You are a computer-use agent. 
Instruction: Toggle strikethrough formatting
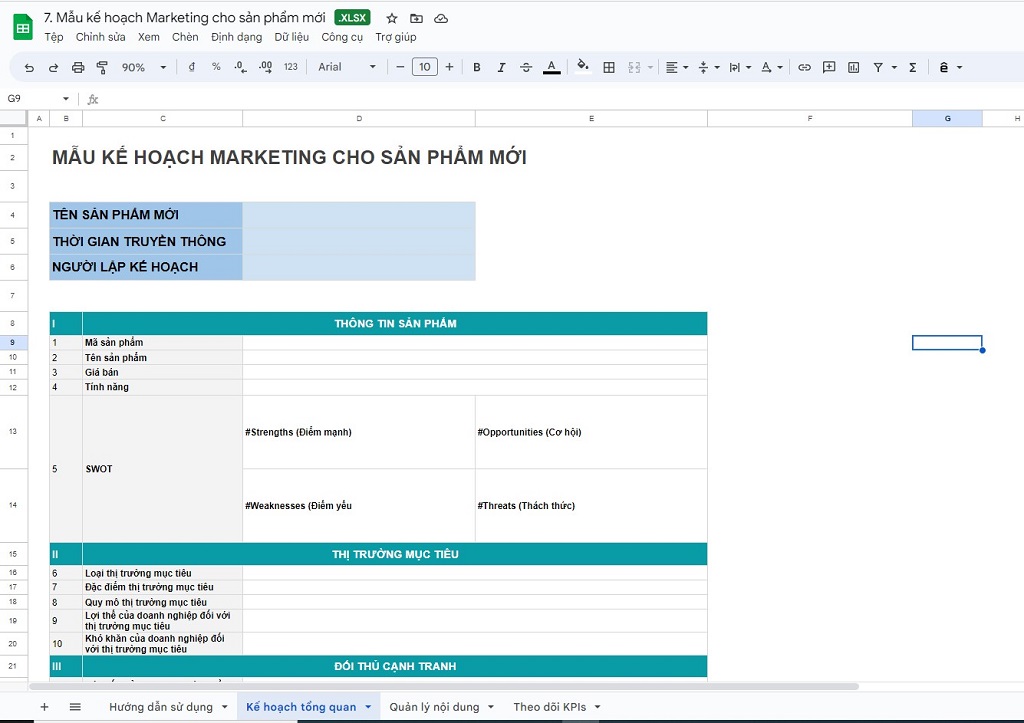(x=526, y=67)
